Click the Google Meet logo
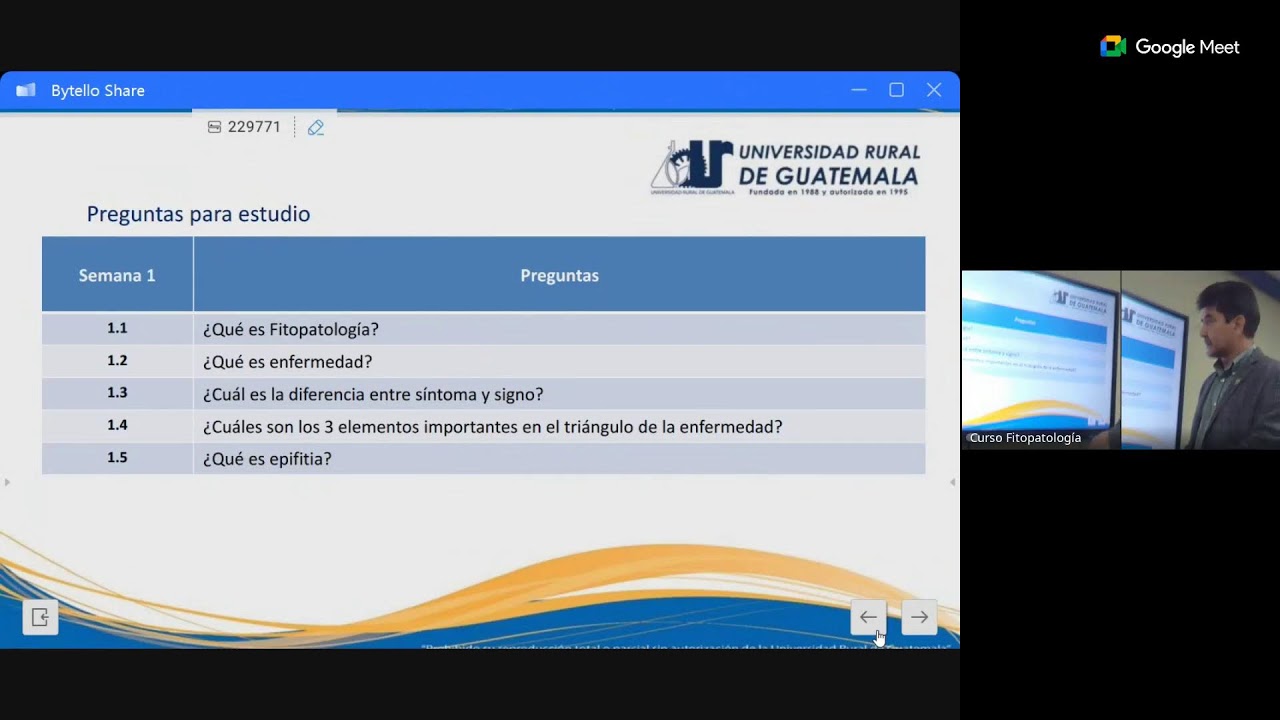Image resolution: width=1280 pixels, height=720 pixels. 1169,47
